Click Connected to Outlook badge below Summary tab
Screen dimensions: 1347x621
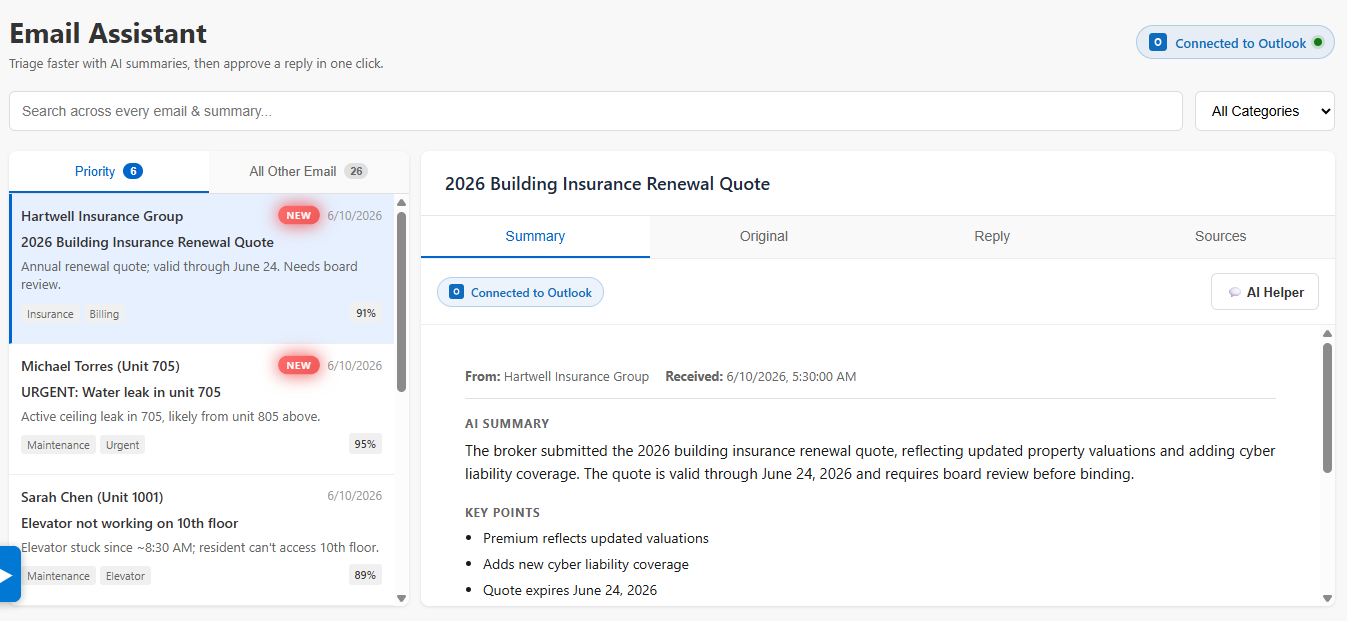(x=520, y=292)
